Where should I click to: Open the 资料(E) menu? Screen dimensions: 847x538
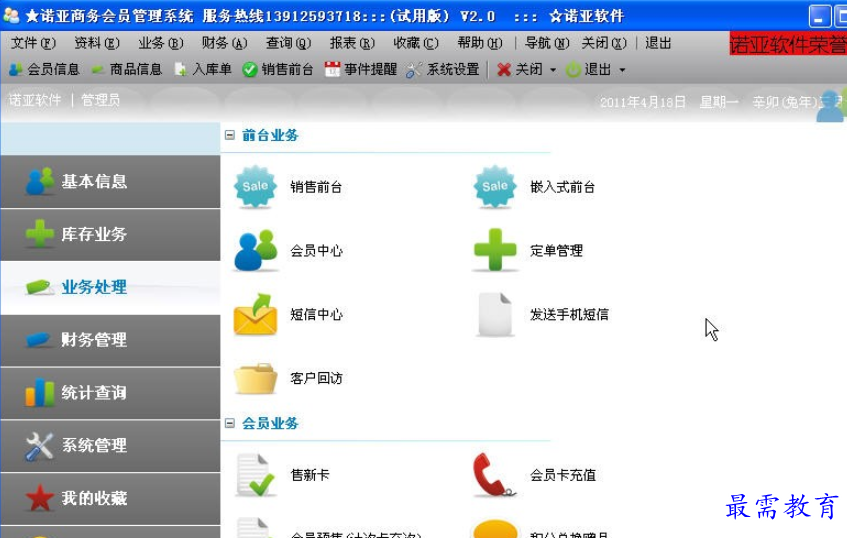pos(97,43)
